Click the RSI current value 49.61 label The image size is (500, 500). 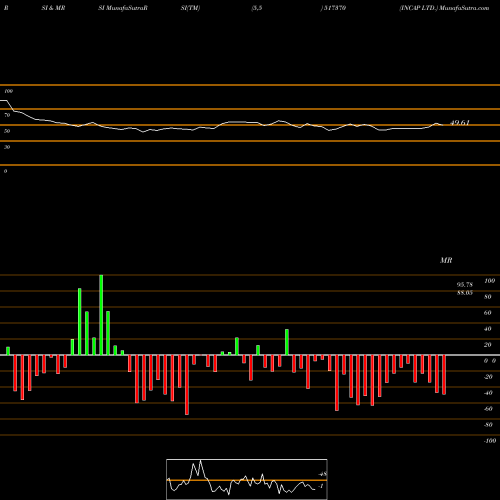coord(460,123)
